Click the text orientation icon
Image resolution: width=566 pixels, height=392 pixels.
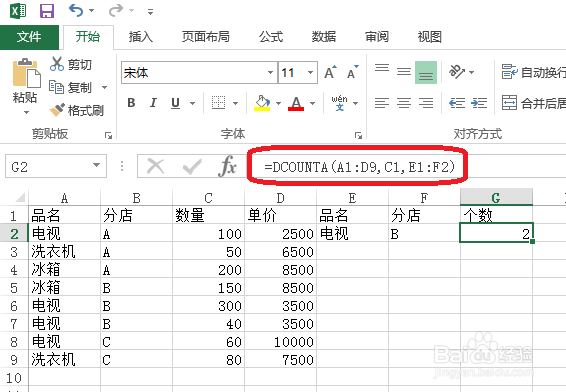click(x=457, y=72)
